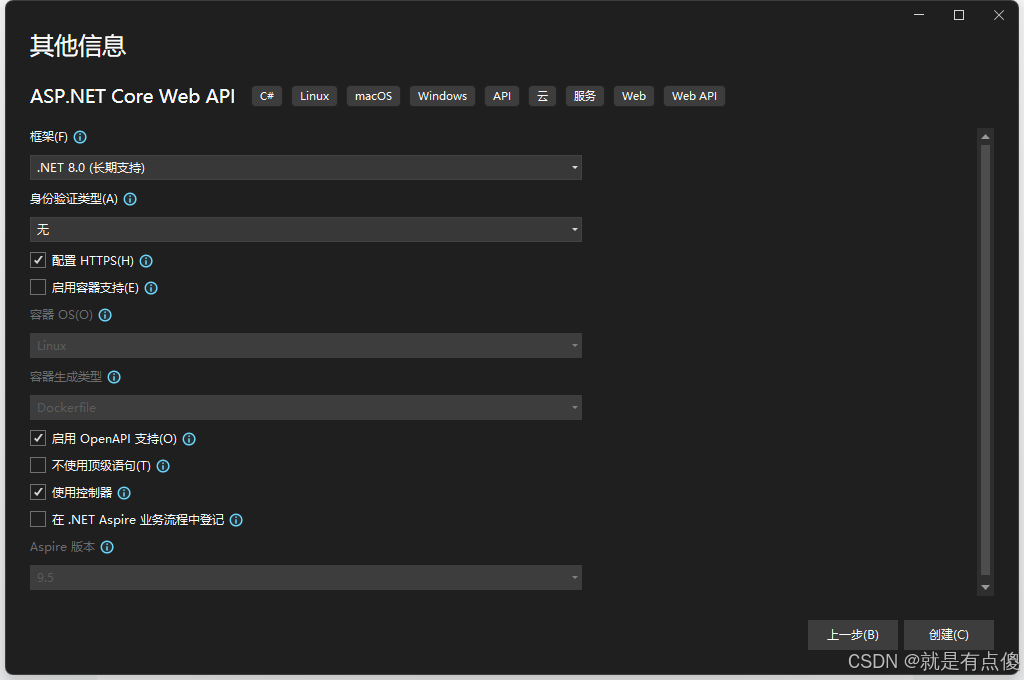Click the Web tag
Image resolution: width=1024 pixels, height=680 pixels.
tap(633, 96)
